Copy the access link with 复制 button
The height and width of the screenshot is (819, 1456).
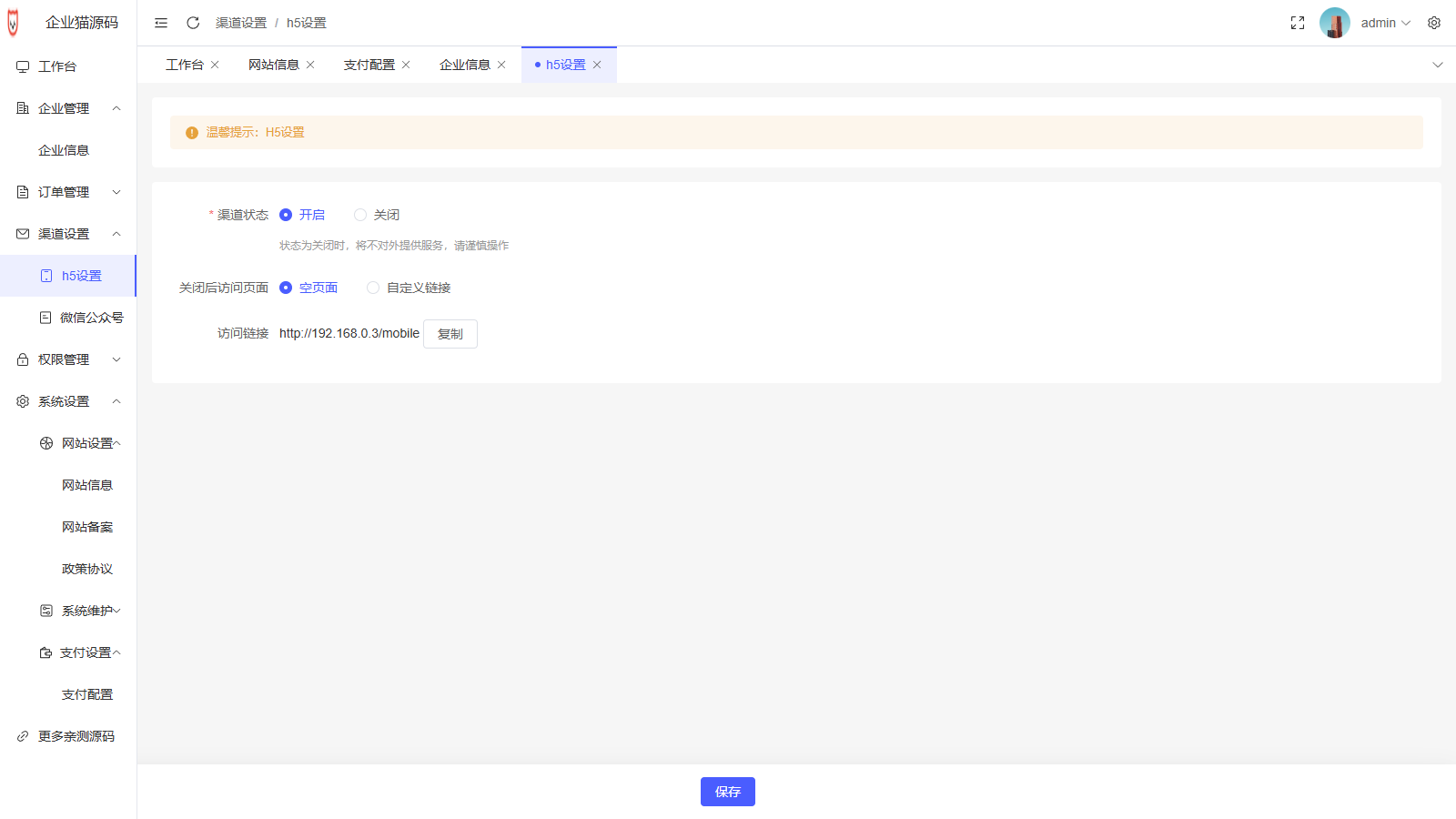[450, 334]
